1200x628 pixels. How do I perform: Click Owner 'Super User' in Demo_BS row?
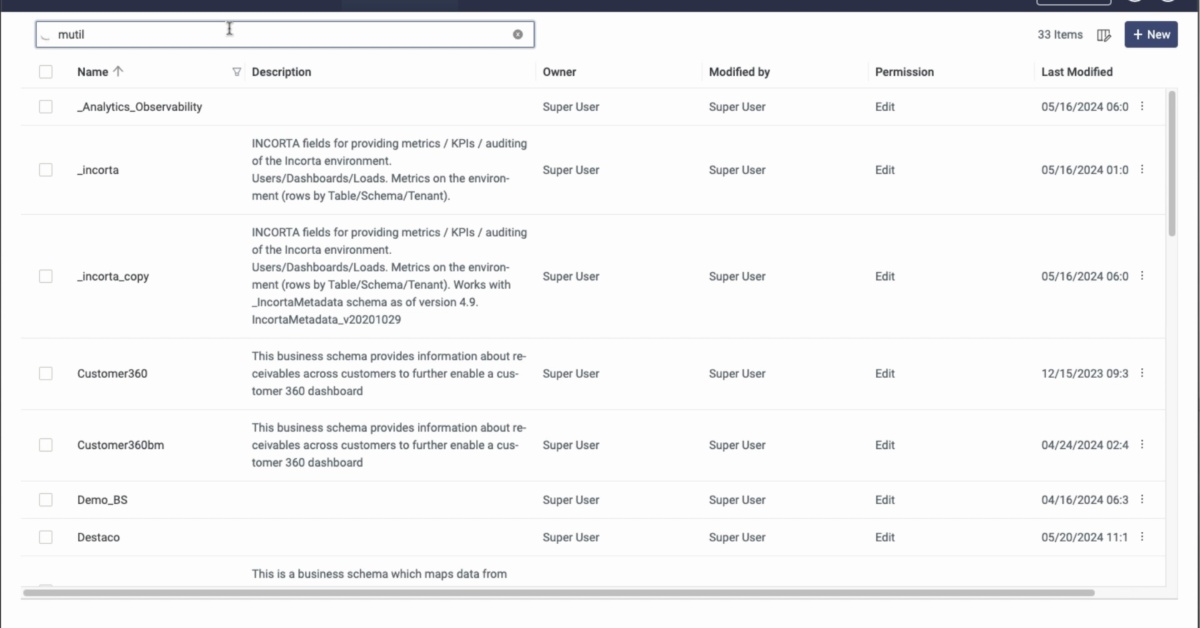pyautogui.click(x=571, y=500)
